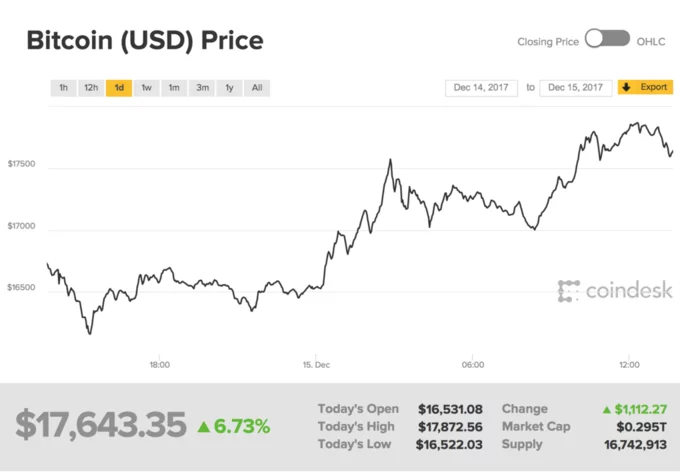Click the OHLC label
Viewport: 680px width, 472px height.
[650, 41]
